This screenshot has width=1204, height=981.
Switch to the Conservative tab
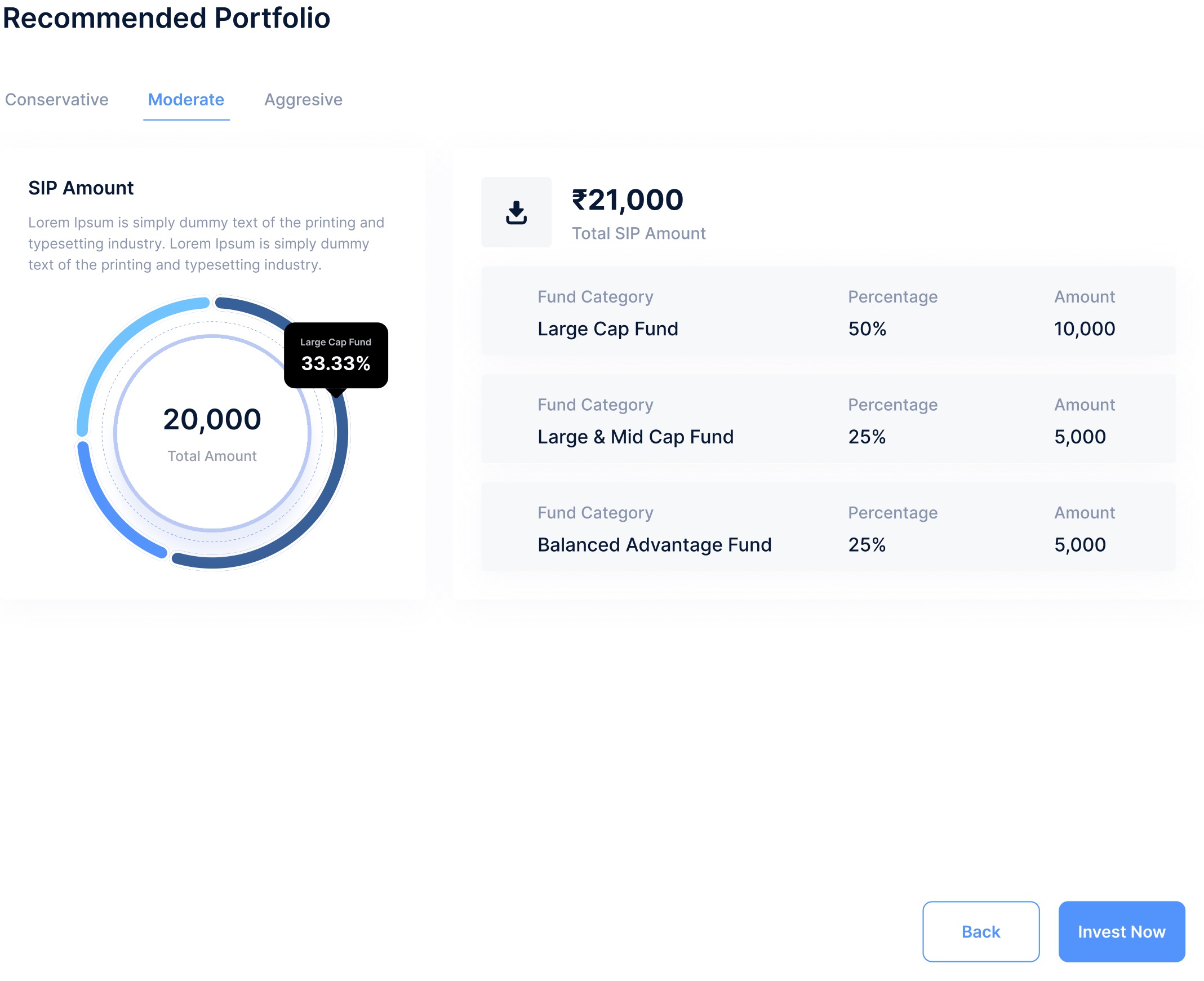[56, 100]
